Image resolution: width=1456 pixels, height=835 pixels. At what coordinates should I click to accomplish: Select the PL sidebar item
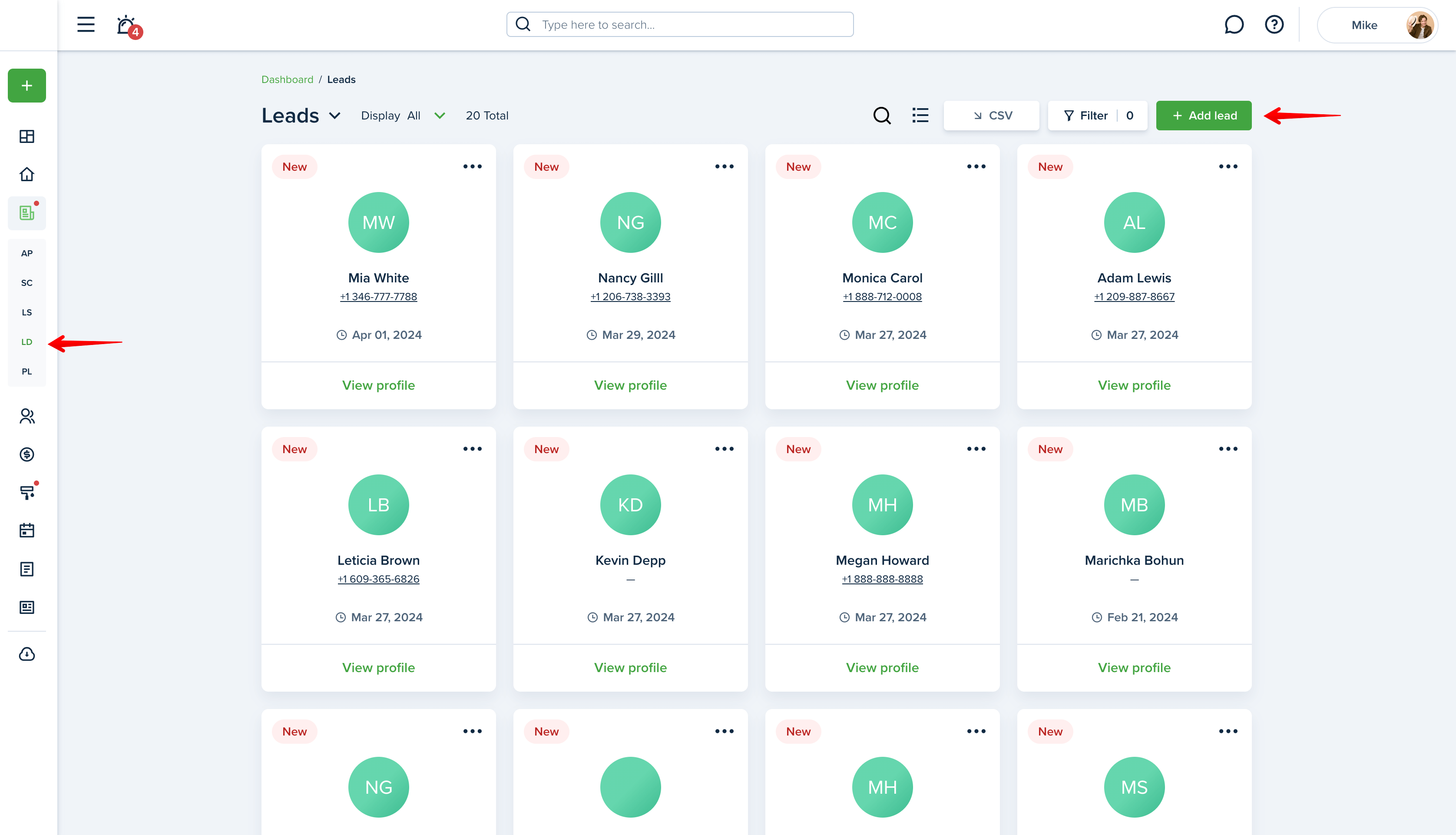27,371
